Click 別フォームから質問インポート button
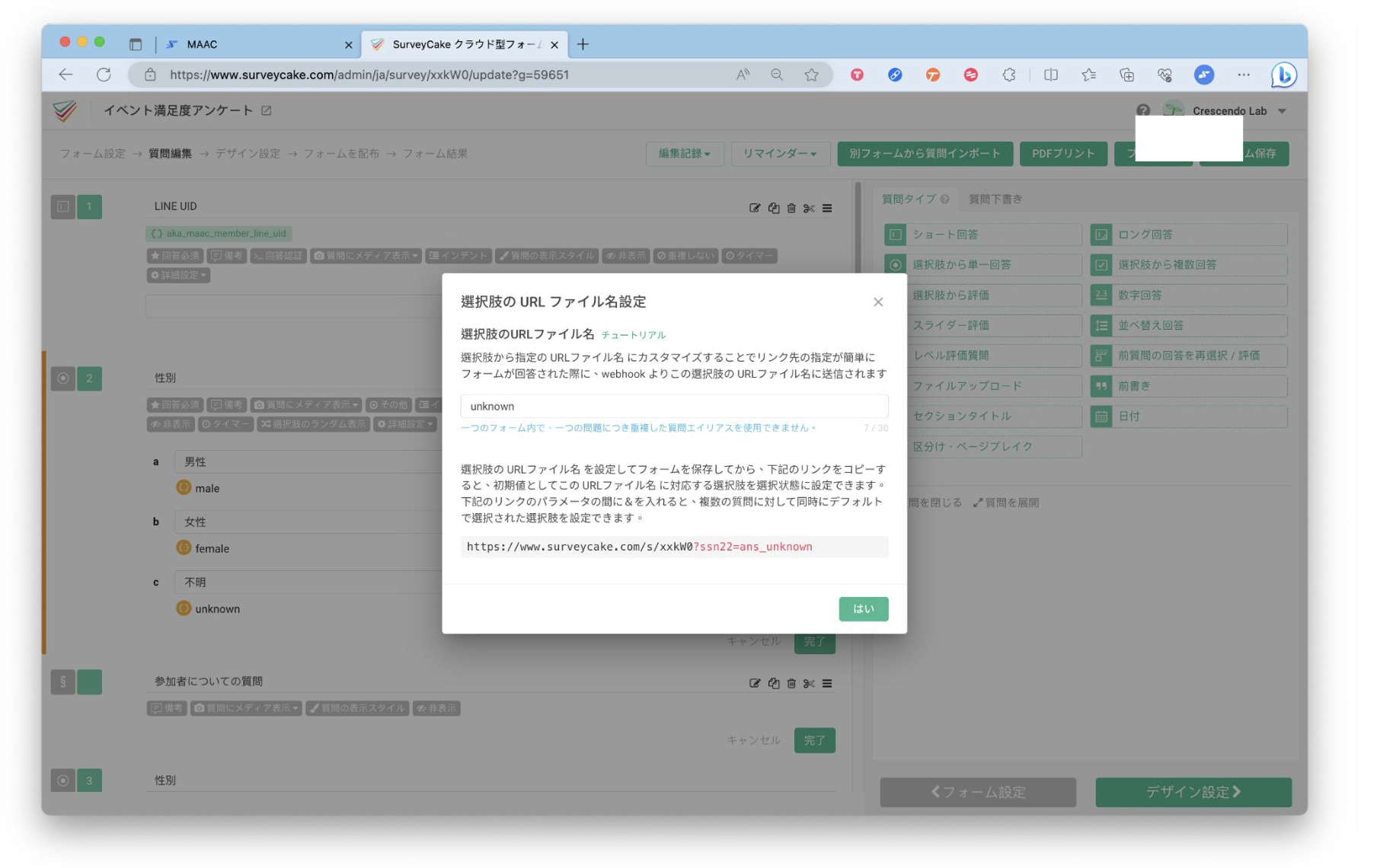This screenshot has width=1377, height=868. (925, 154)
